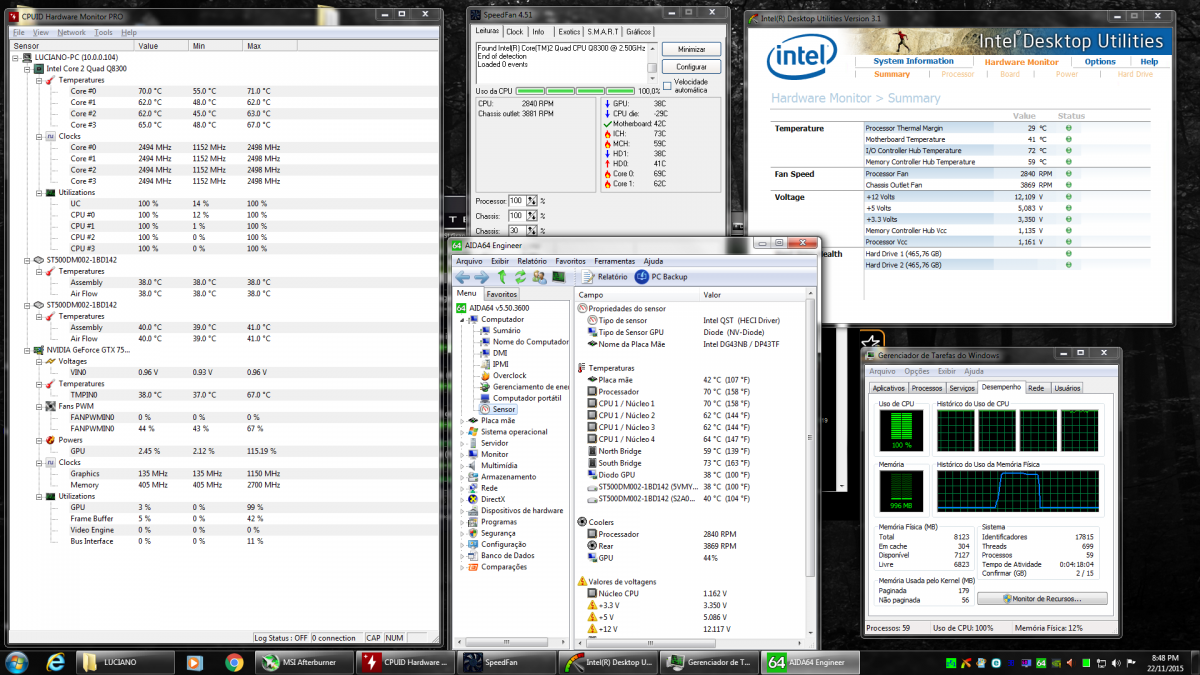Switch to Intel Desktop Utilities taskbar button

(x=609, y=662)
